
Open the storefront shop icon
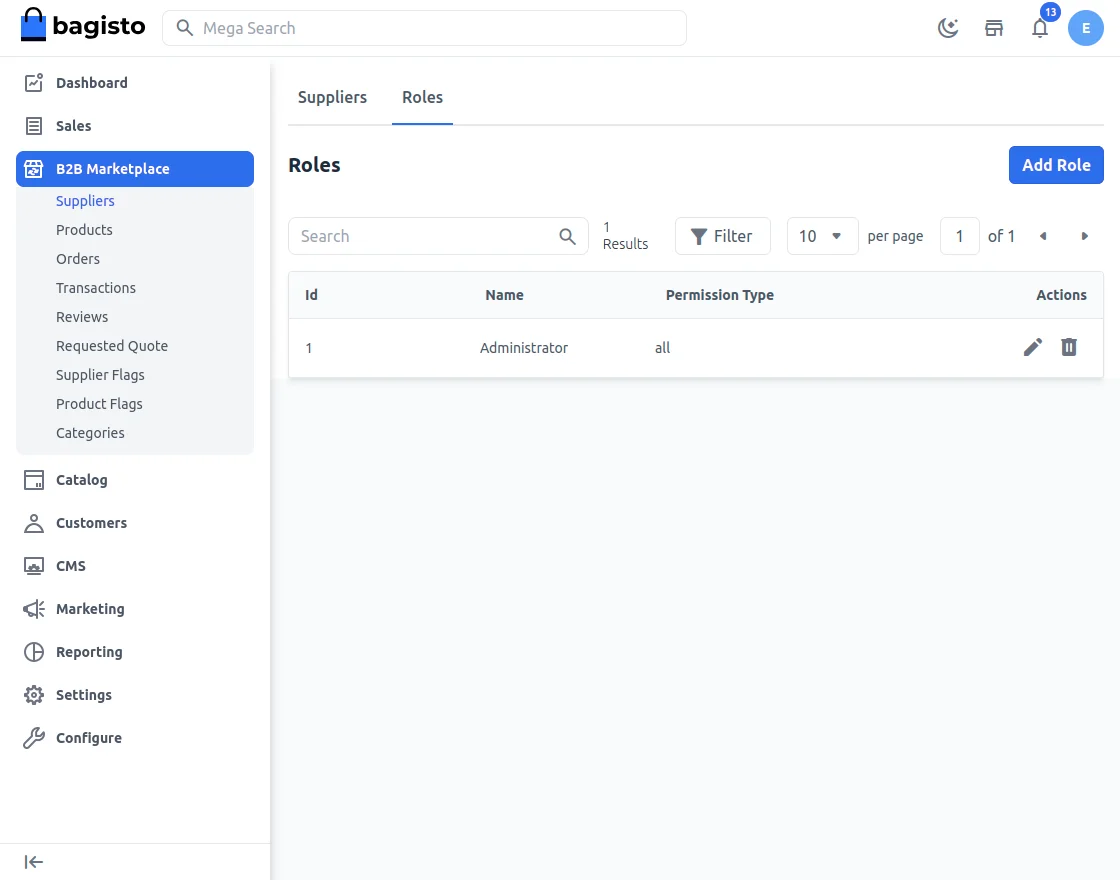pos(994,28)
